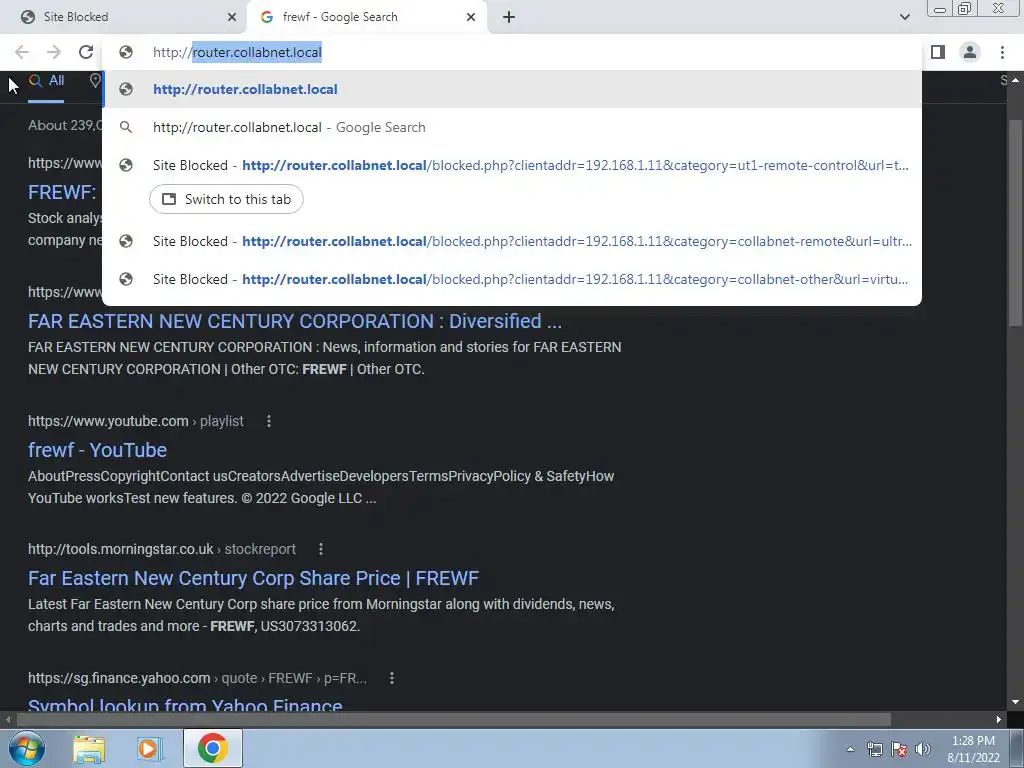Open the Chrome three-dot menu
This screenshot has width=1024, height=768.
click(1002, 52)
